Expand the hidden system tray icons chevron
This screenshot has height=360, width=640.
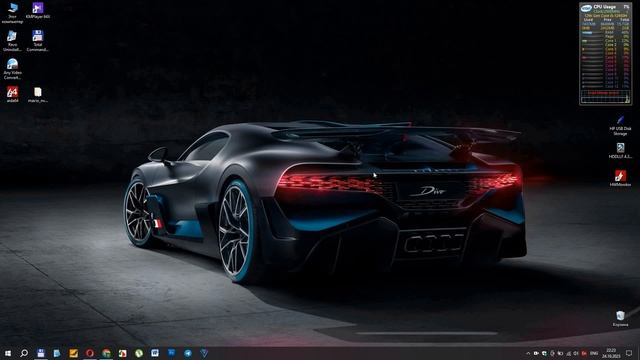[x=528, y=353]
